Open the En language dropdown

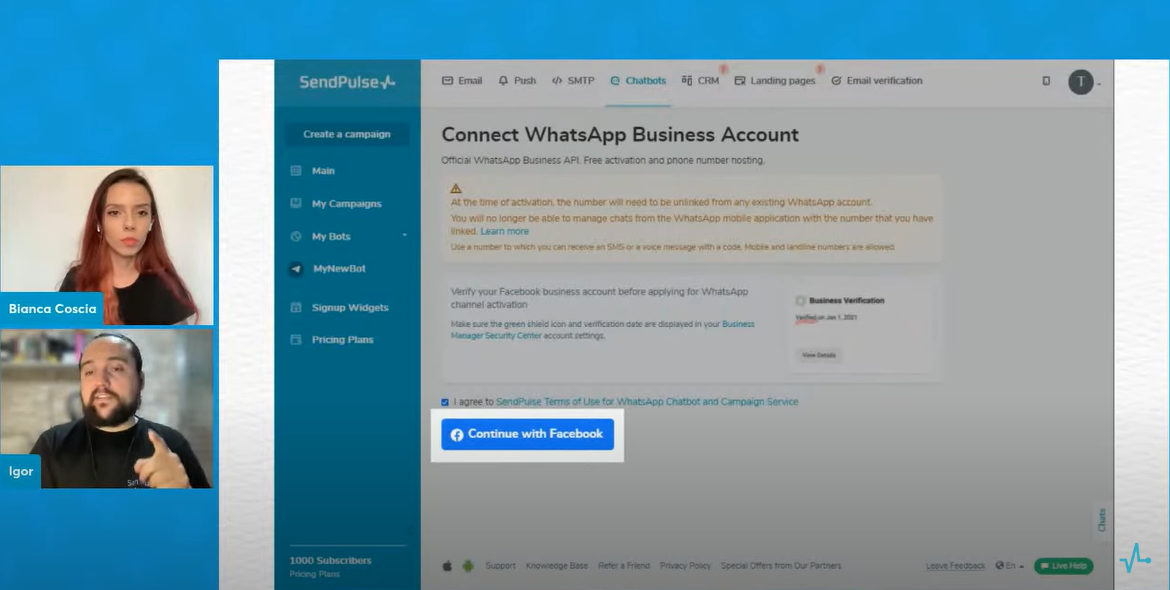coord(1010,566)
